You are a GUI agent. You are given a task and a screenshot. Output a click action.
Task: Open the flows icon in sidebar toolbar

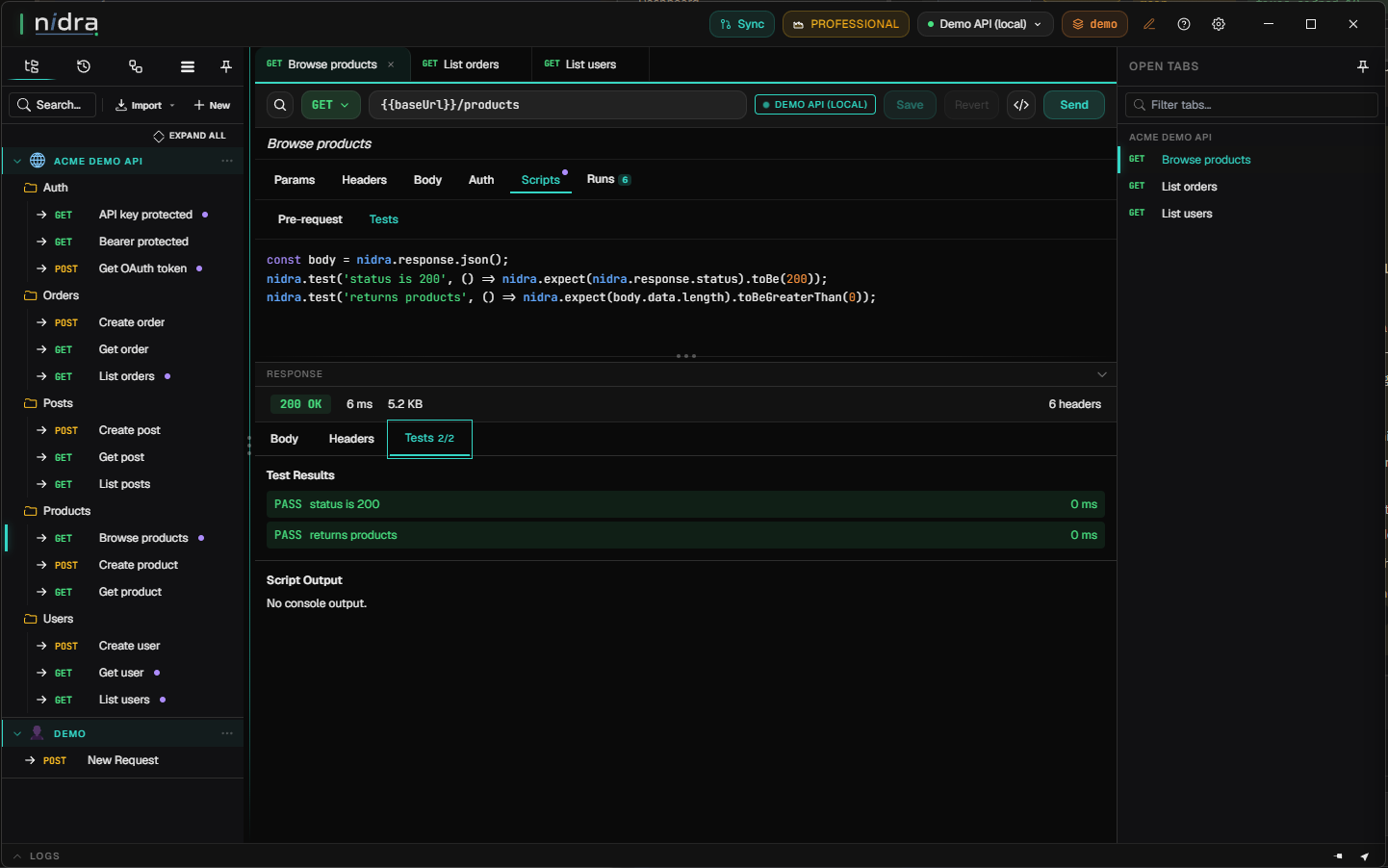click(x=136, y=66)
